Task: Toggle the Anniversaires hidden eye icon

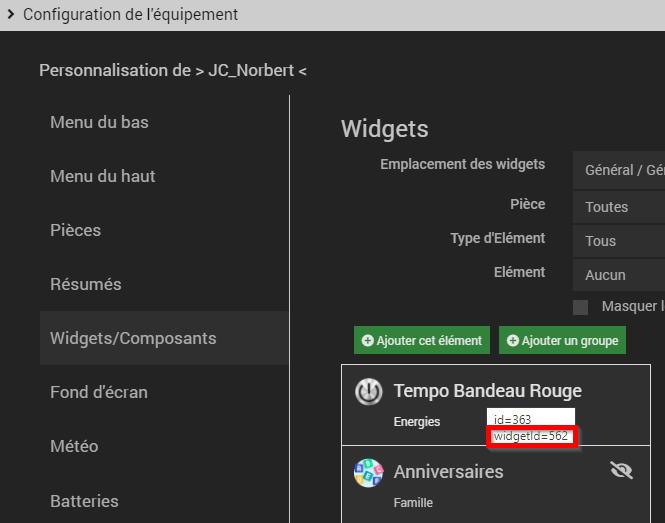Action: [621, 470]
